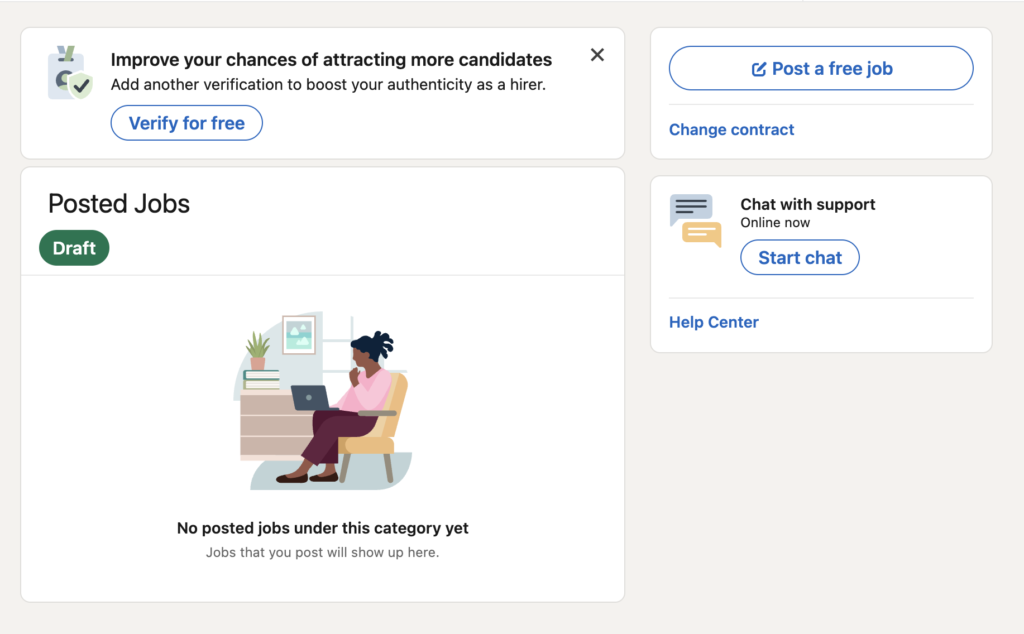This screenshot has height=634, width=1024.
Task: Click the No posted jobs message text
Action: [322, 528]
